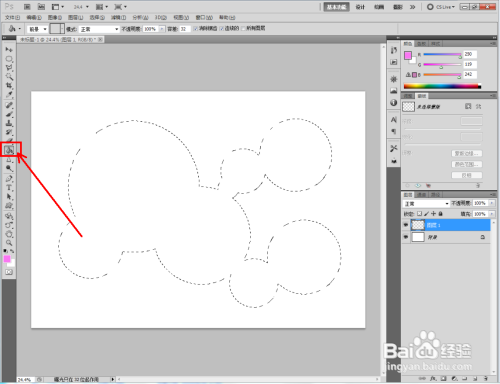Screen dimensions: 500x384
Task: Hide layer 1 using its eye icon
Action: pyautogui.click(x=406, y=225)
